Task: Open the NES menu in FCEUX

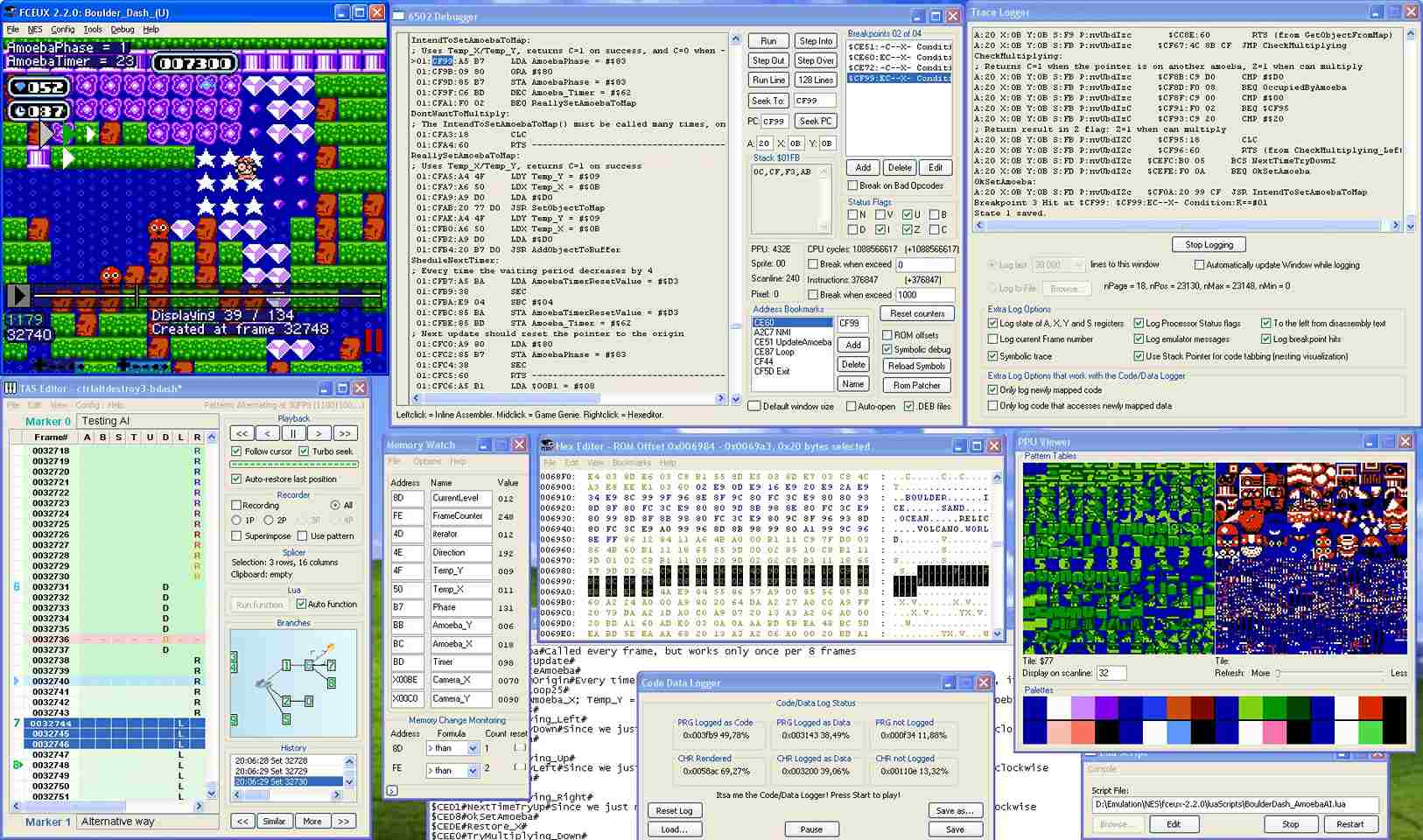Action: coord(35,30)
